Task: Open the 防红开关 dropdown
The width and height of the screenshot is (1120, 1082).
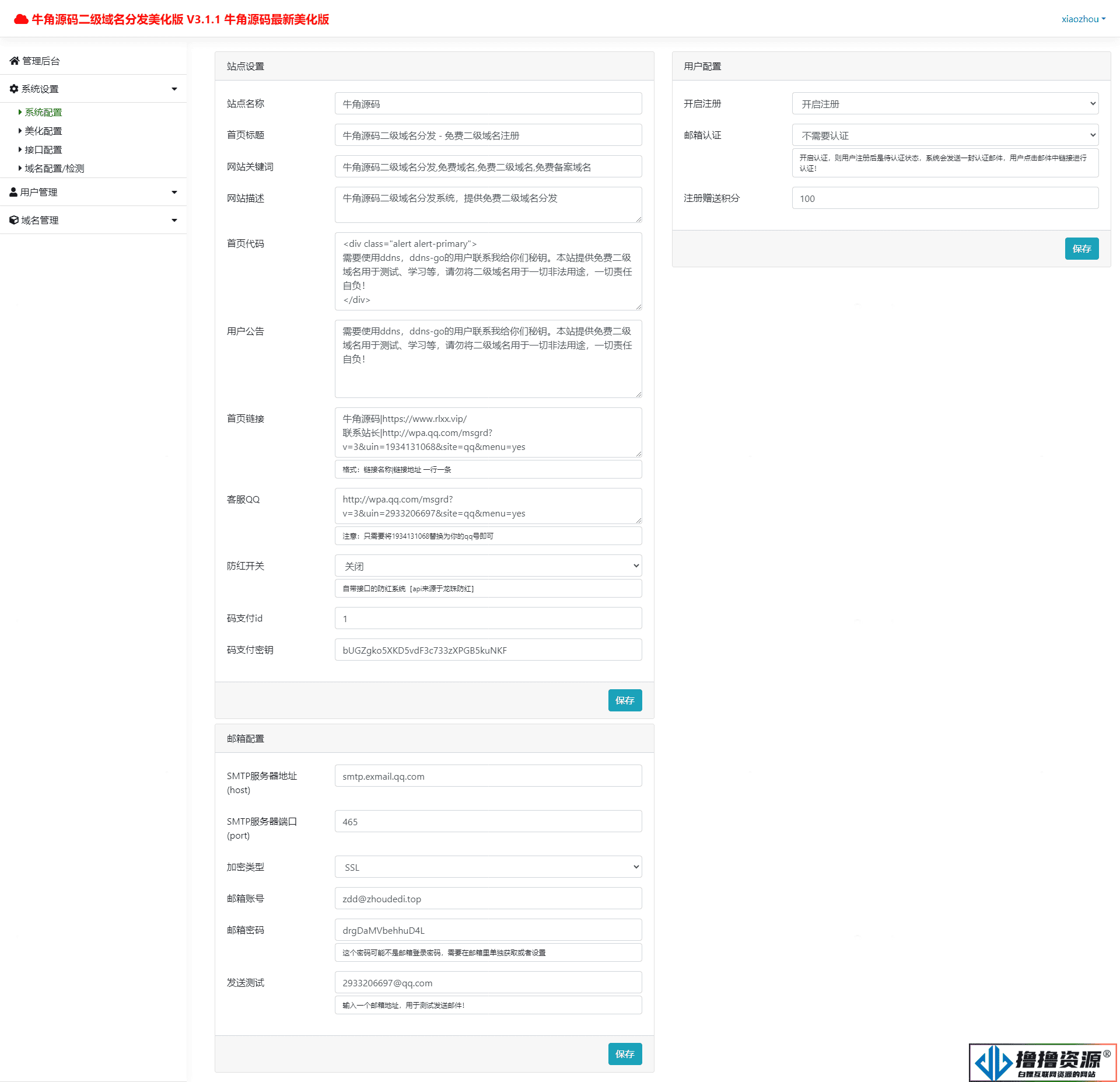Action: [x=488, y=566]
